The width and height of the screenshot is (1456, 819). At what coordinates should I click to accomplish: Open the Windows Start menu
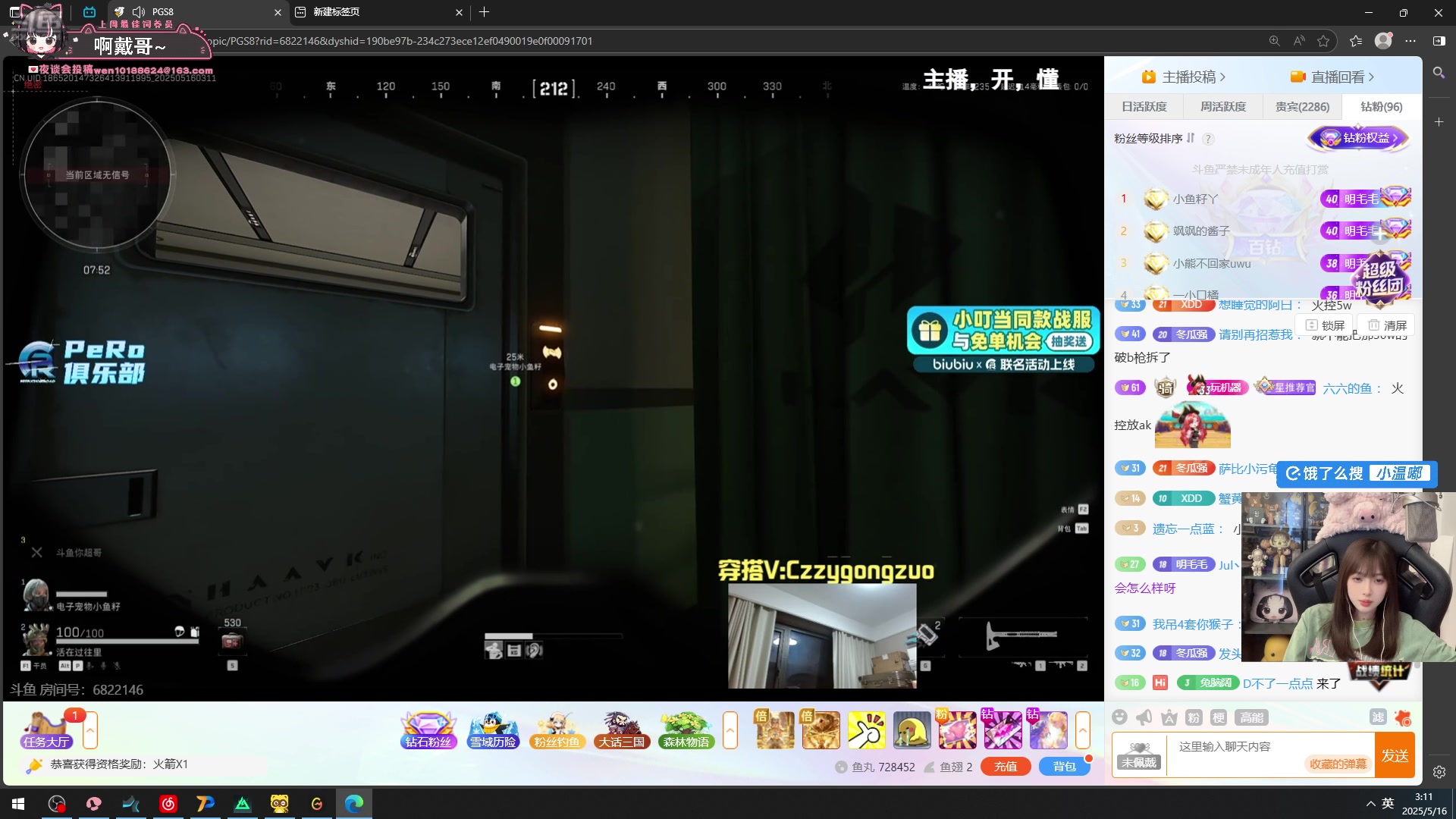coord(18,804)
